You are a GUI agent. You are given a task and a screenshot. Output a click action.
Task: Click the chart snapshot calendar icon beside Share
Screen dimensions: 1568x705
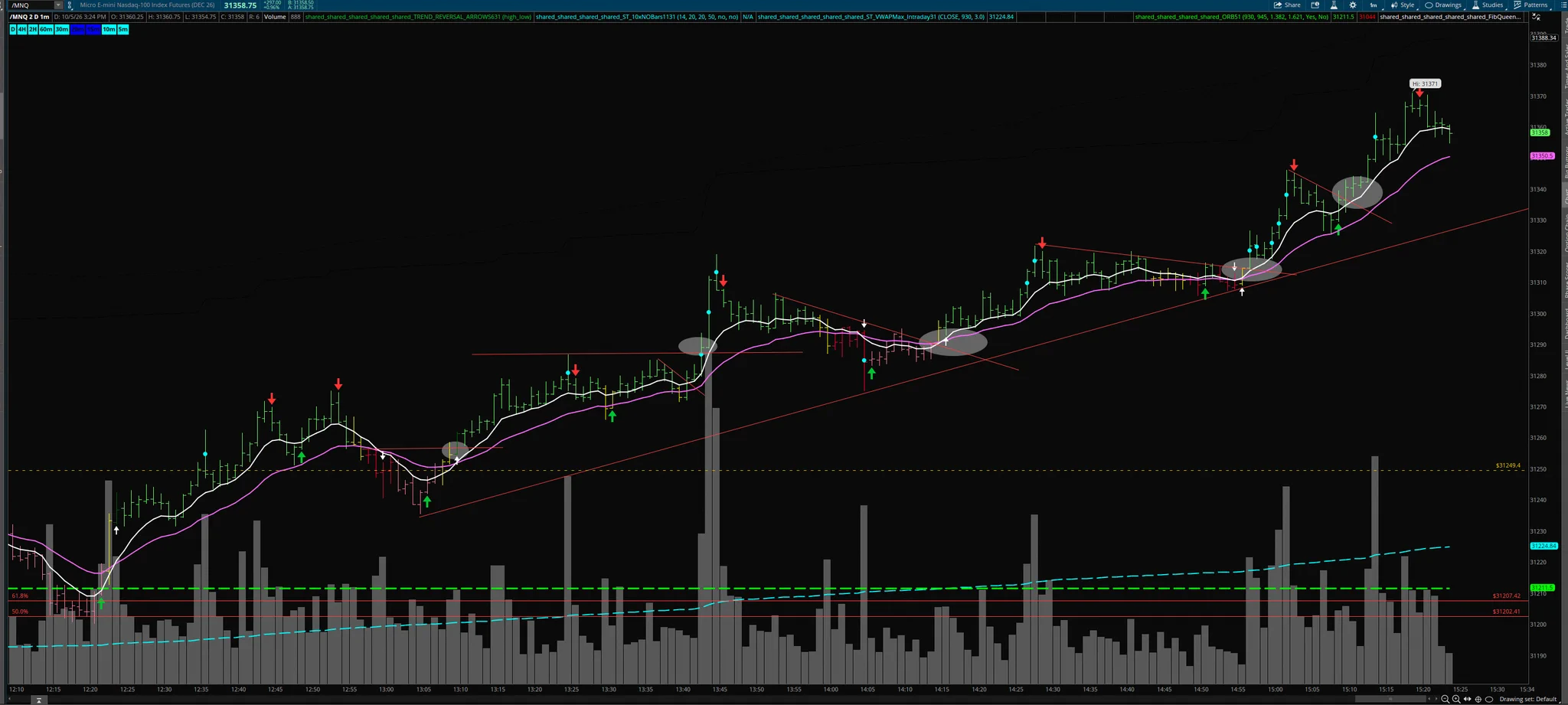(1315, 5)
